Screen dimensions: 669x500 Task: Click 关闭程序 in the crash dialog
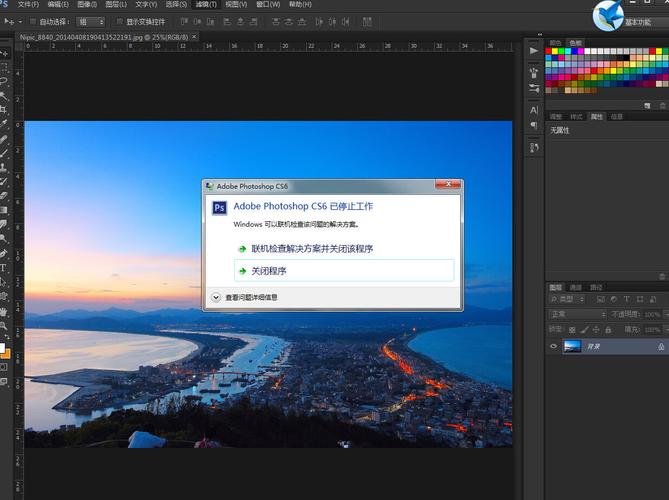344,270
